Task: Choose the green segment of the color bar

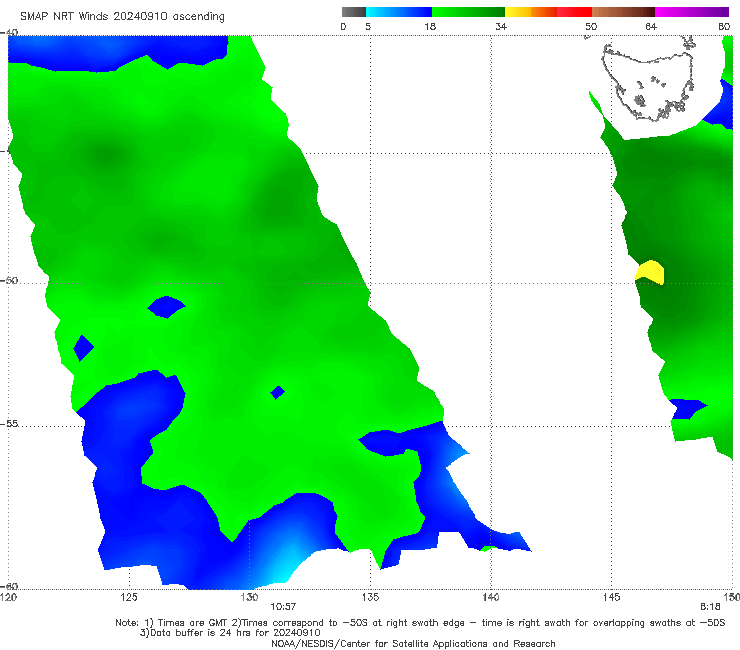Action: (468, 12)
